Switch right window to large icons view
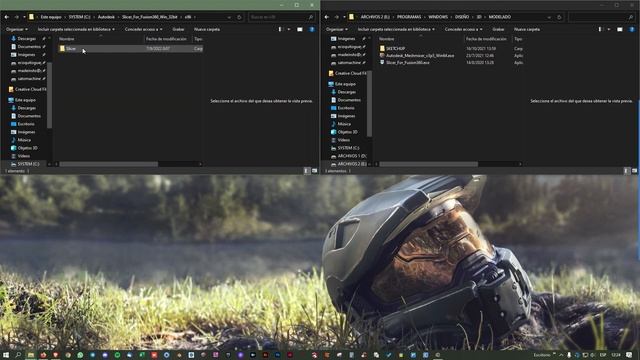This screenshot has width=640, height=360. point(634,171)
